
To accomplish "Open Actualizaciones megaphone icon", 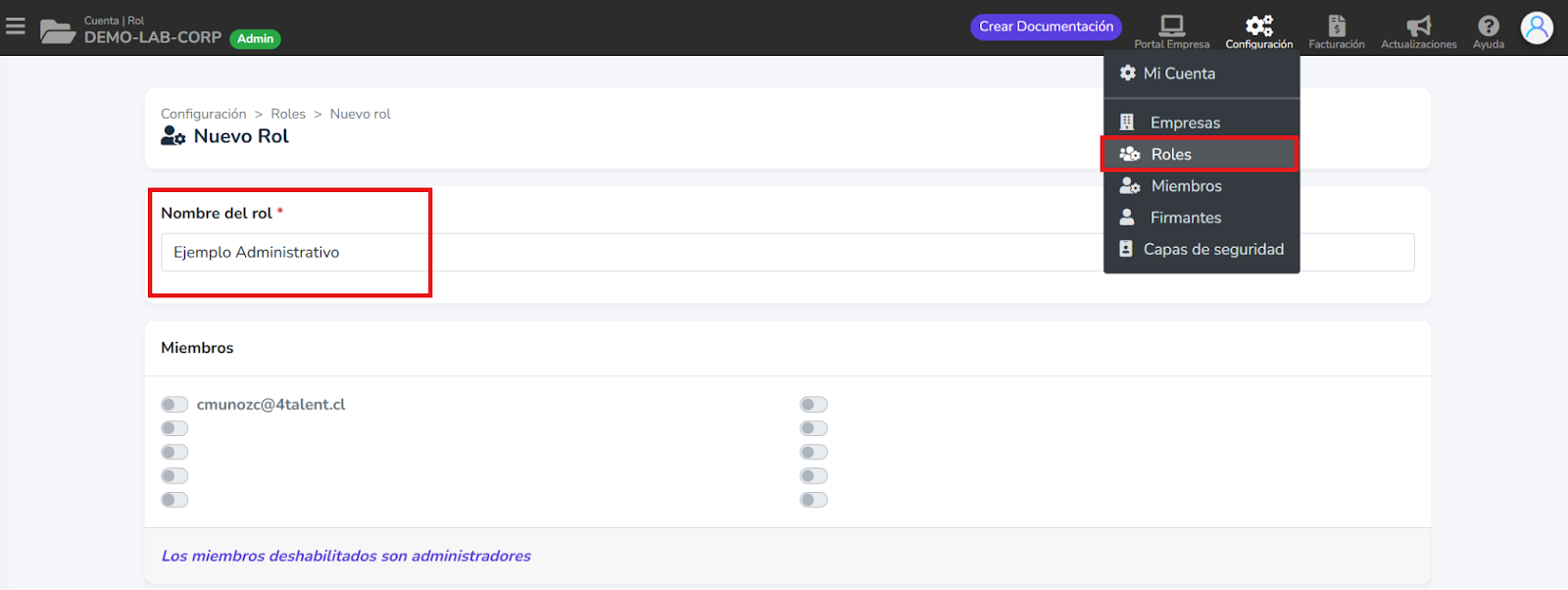I will [1419, 25].
